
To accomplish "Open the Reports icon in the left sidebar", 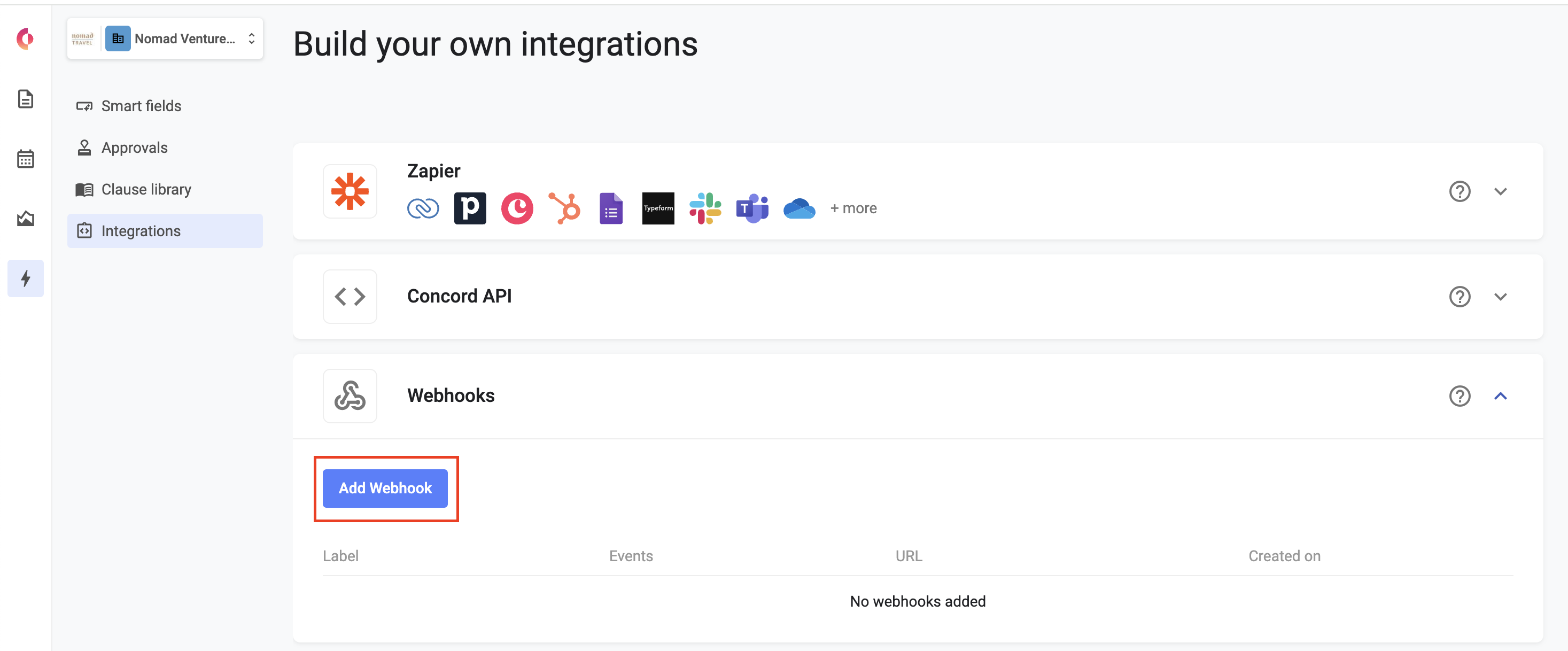I will [26, 219].
